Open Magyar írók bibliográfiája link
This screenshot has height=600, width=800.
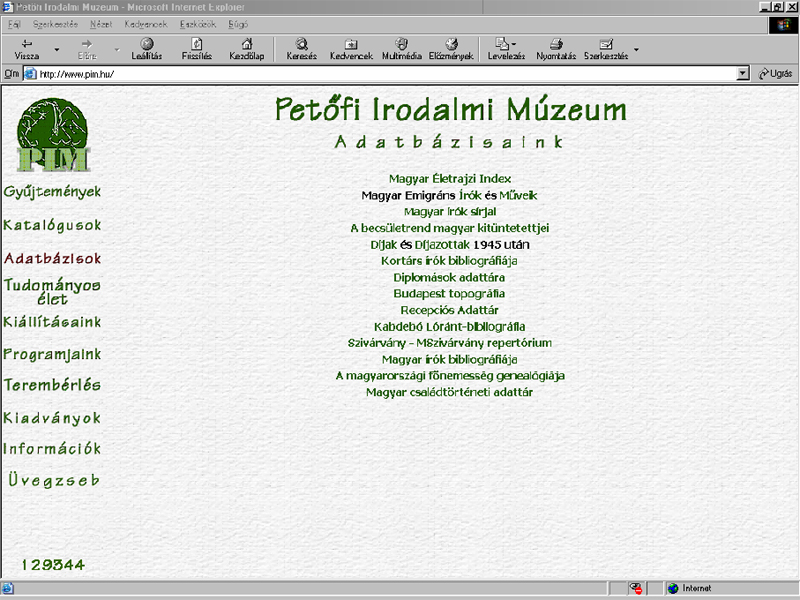pos(449,360)
